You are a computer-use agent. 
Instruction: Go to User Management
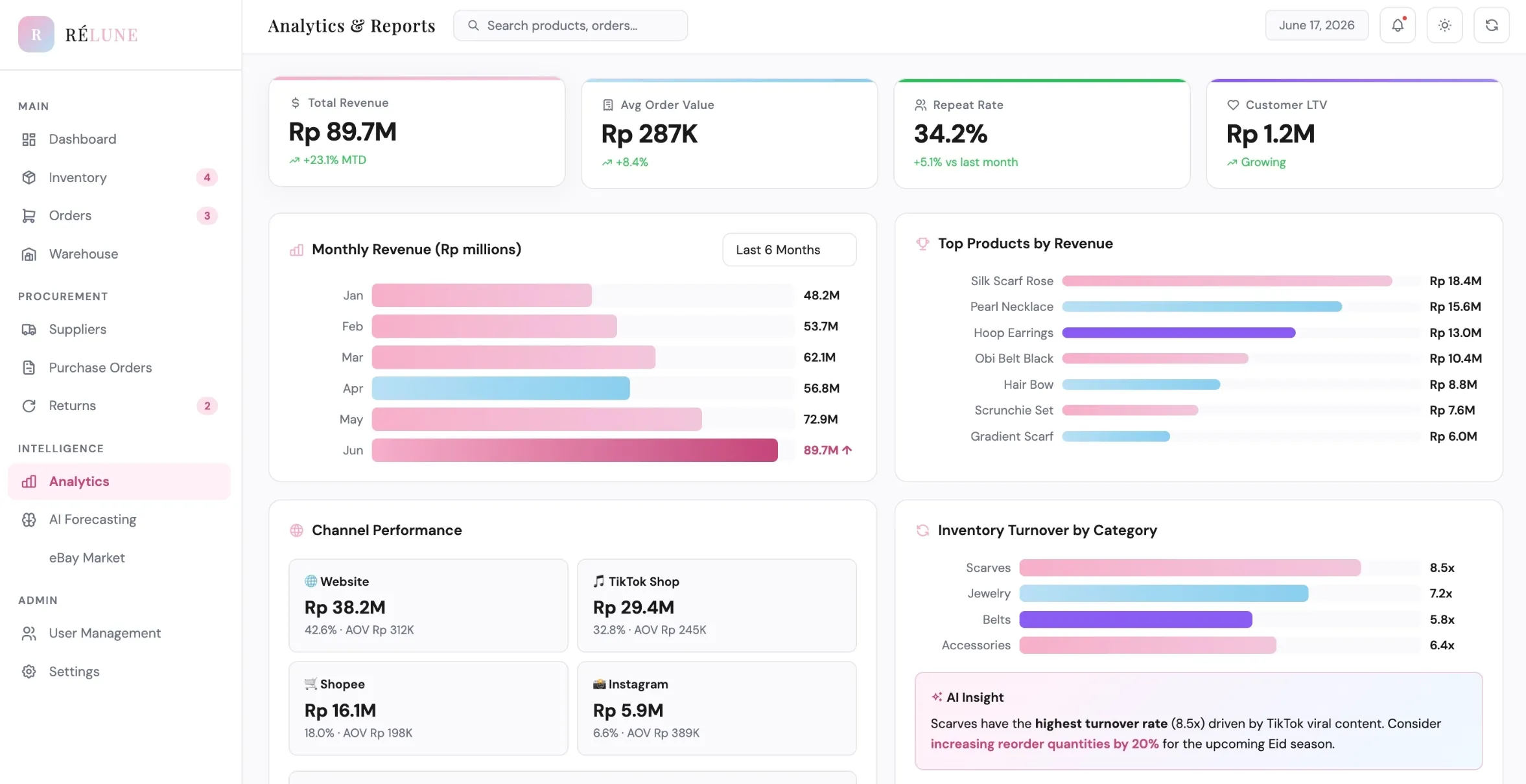(x=119, y=633)
